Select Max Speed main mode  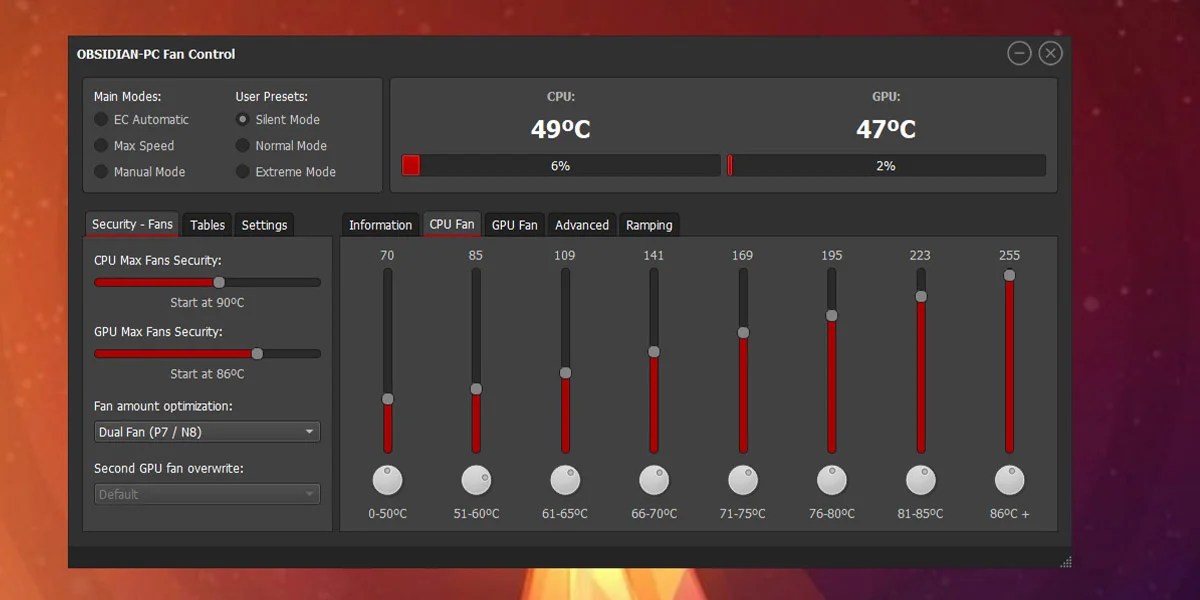tap(134, 145)
